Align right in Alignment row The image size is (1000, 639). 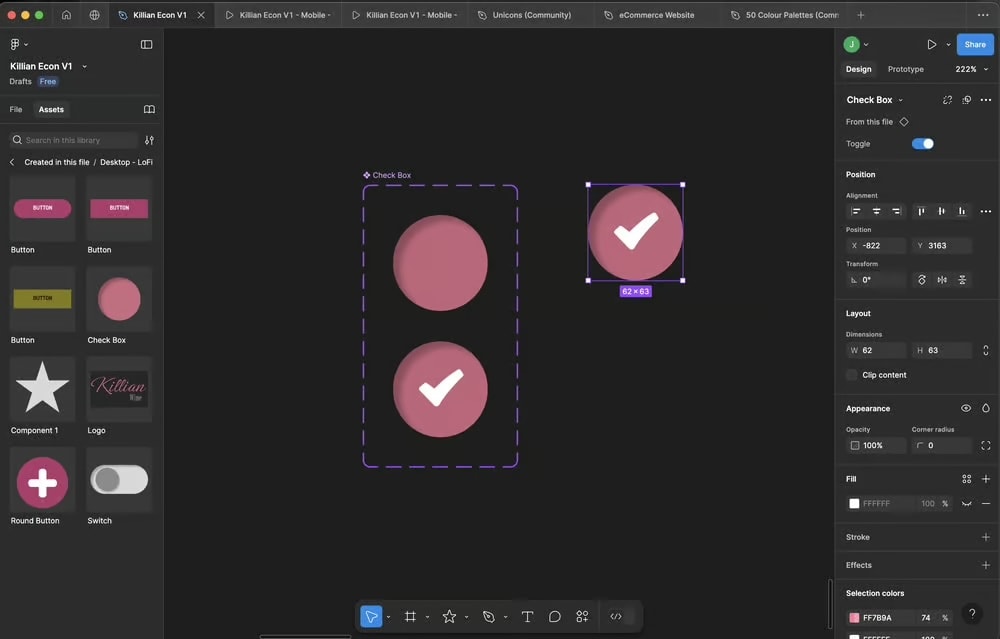896,211
